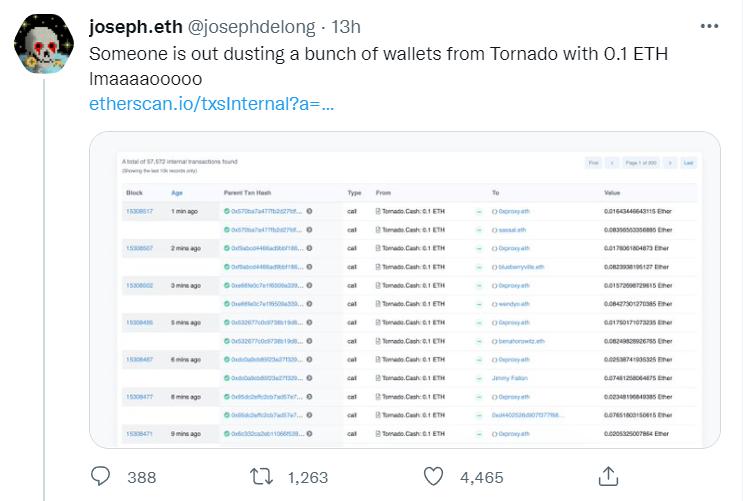
Task: Click the skull profile avatar
Action: (x=41, y=43)
